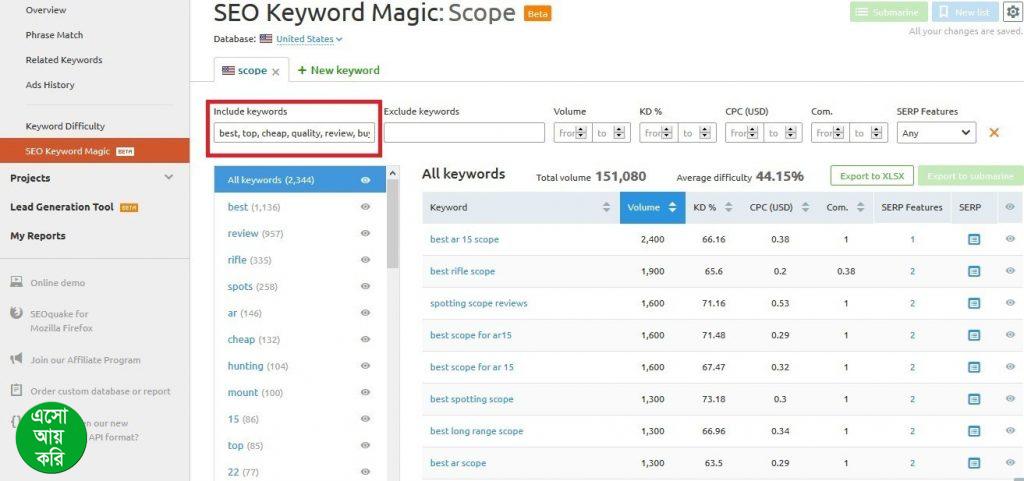Click the Online demo sidebar icon
The width and height of the screenshot is (1024, 481).
tap(16, 283)
